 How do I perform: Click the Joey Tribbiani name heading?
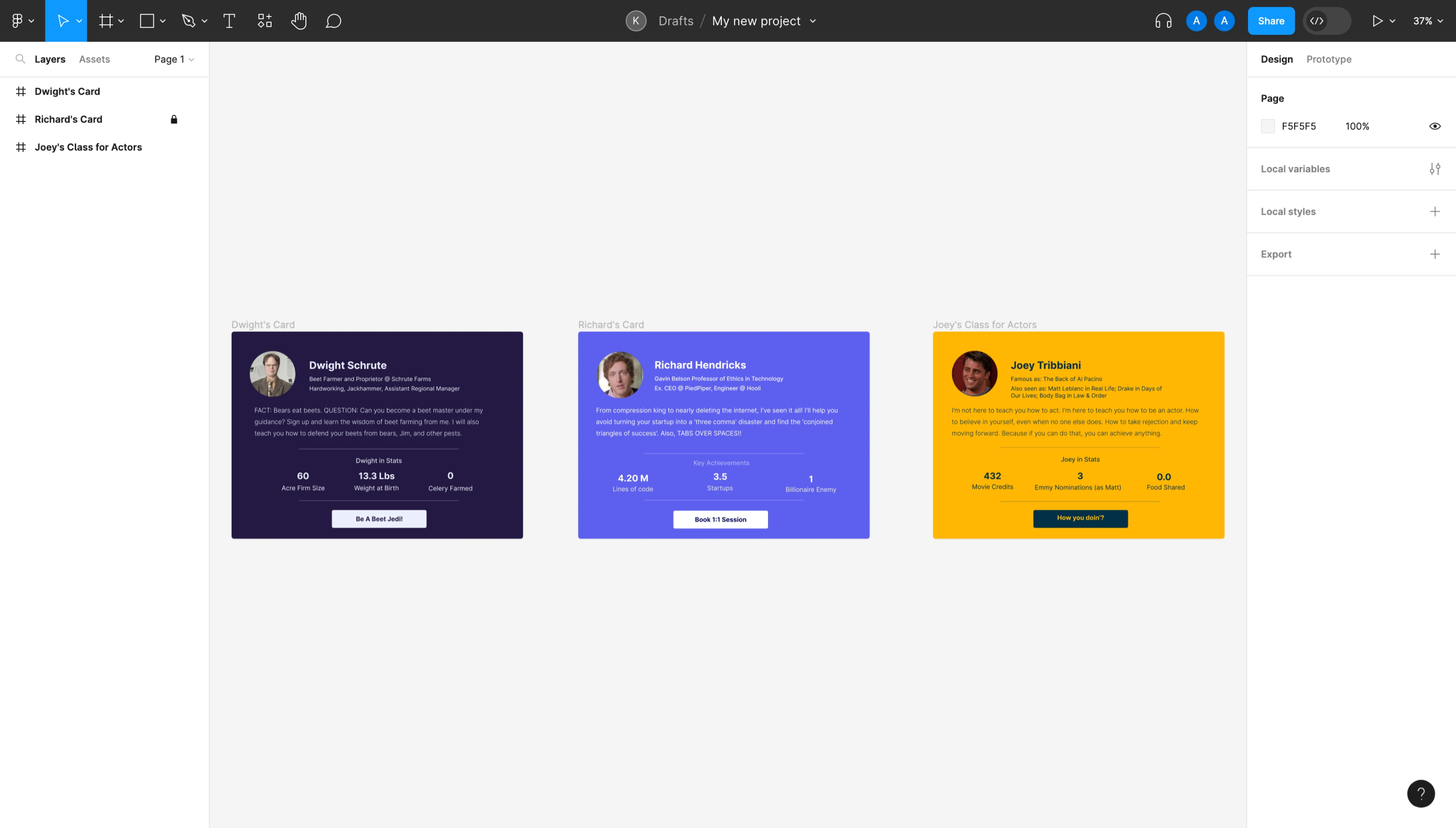(1045, 365)
